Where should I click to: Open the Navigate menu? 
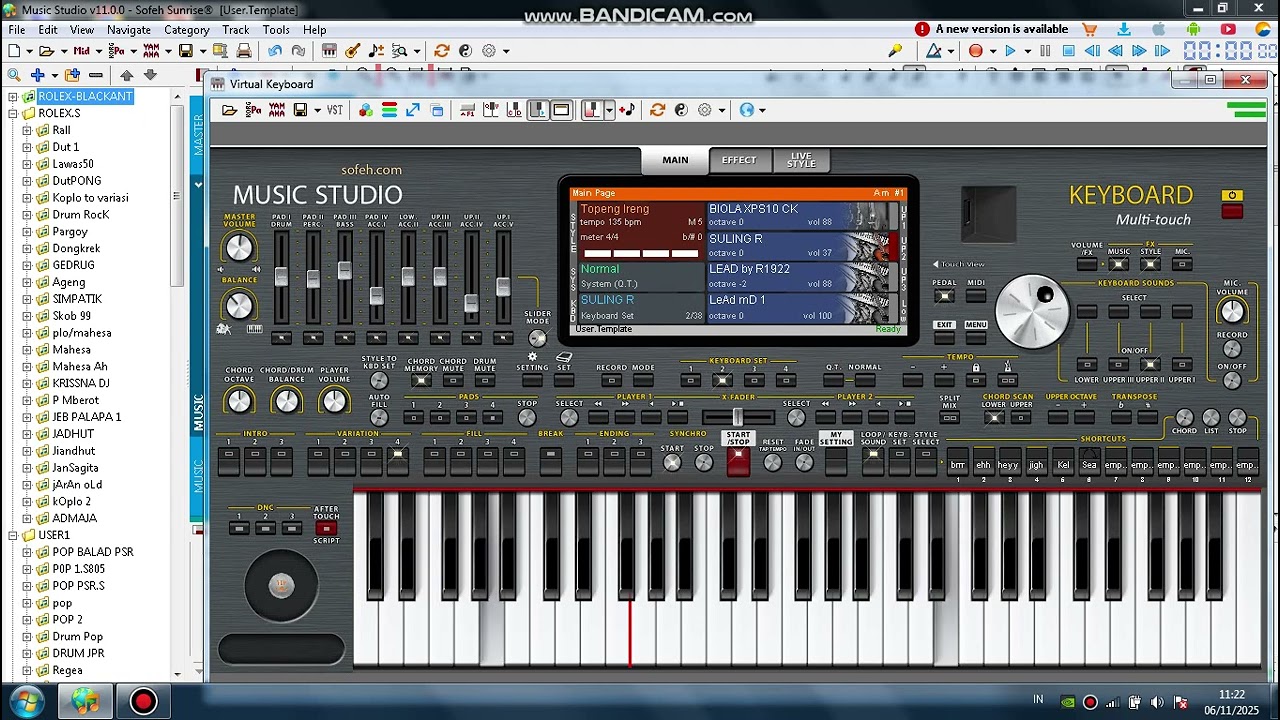[128, 30]
